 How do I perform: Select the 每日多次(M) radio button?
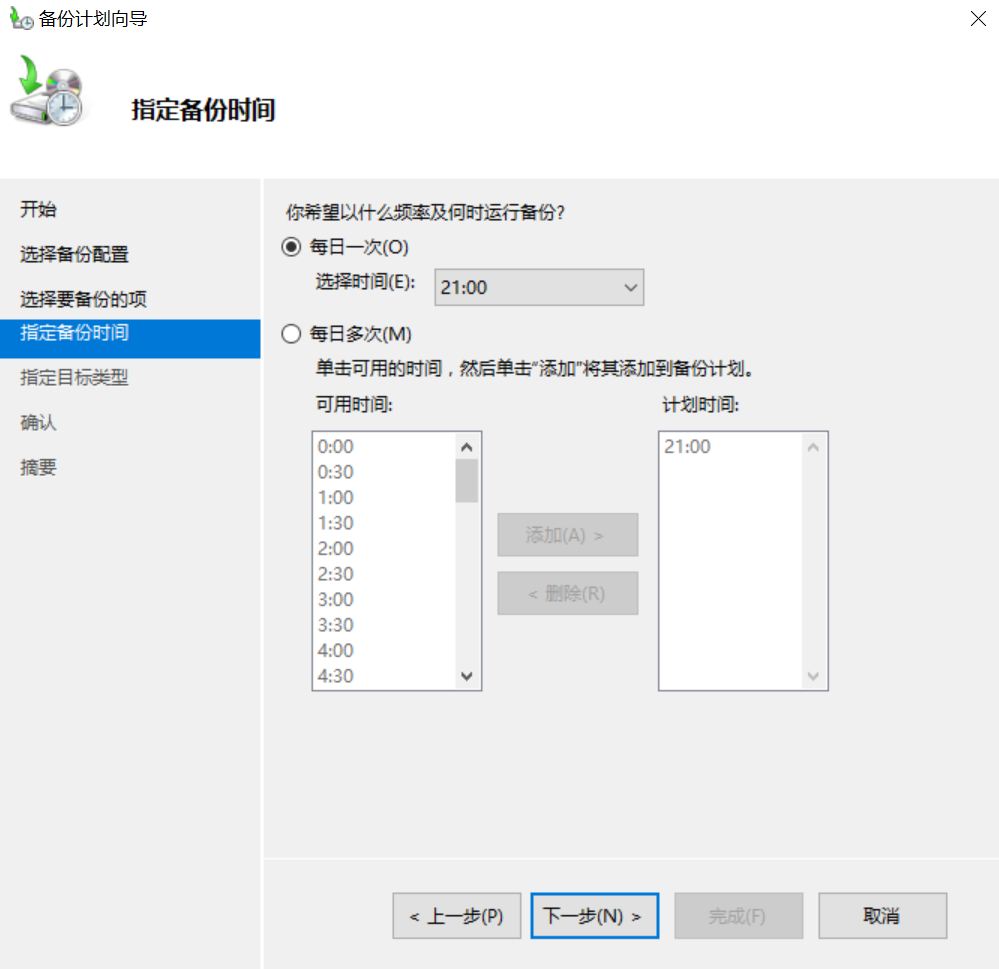coord(291,334)
